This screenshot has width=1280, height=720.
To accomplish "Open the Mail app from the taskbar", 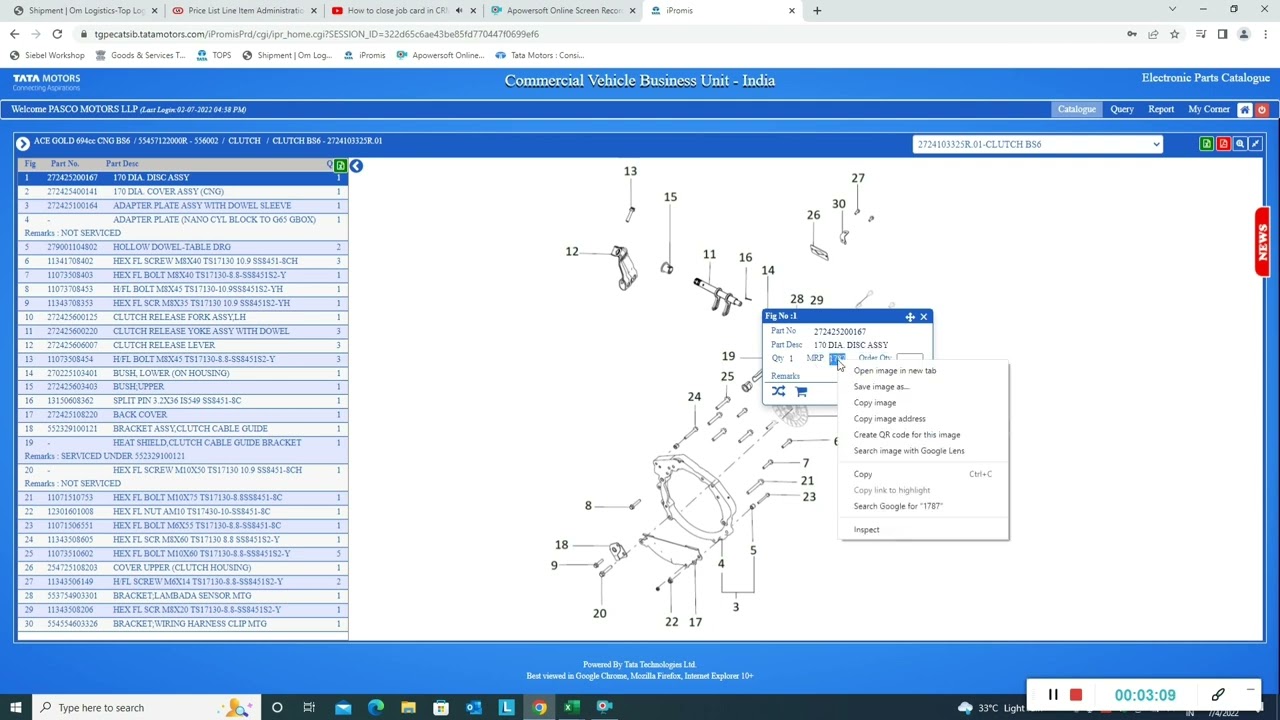I will click(x=343, y=708).
